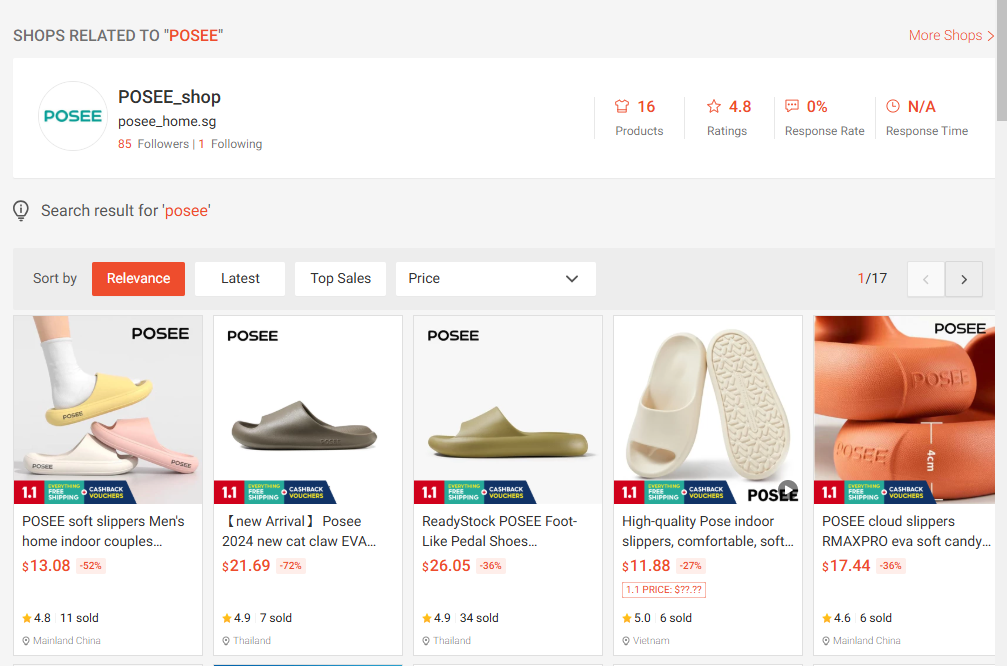The image size is (1007, 666).
Task: Go to previous results page arrow
Action: (x=925, y=279)
